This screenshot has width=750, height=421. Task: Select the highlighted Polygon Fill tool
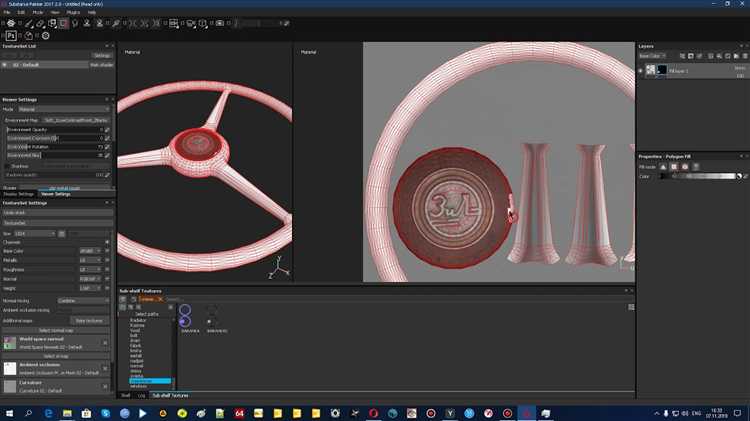pos(64,23)
